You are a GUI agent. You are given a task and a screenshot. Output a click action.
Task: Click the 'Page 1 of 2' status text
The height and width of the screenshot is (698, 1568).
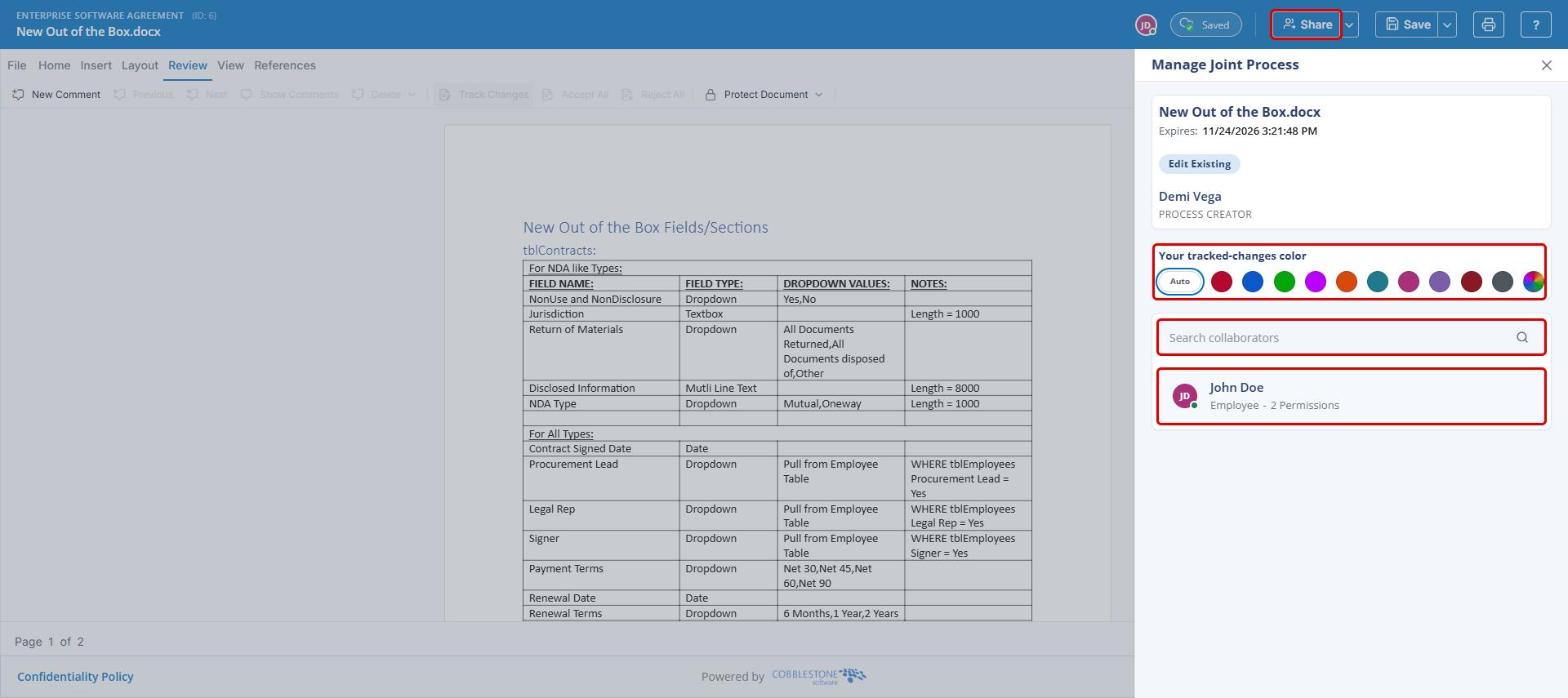point(49,642)
